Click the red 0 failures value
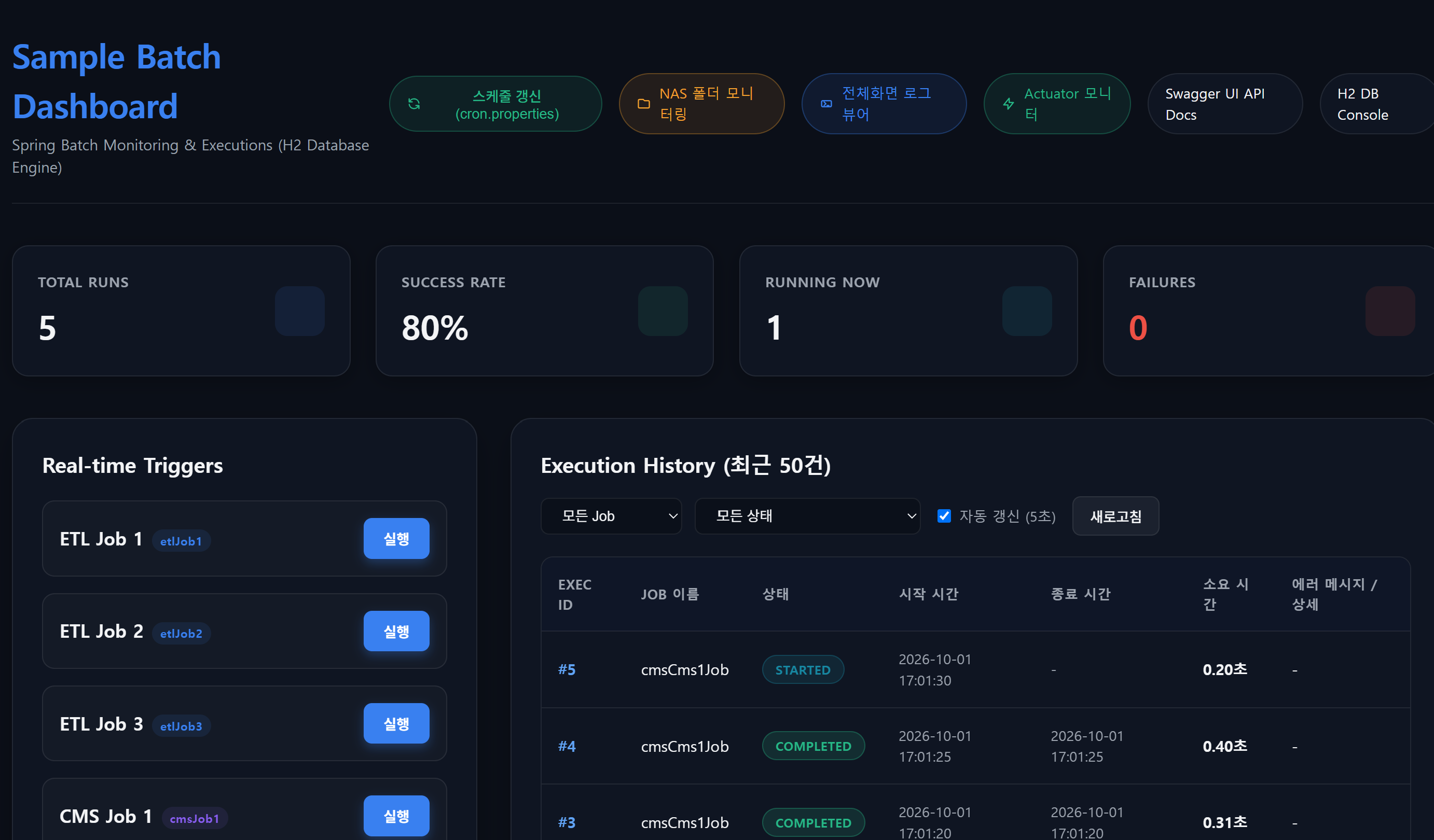 coord(1138,328)
